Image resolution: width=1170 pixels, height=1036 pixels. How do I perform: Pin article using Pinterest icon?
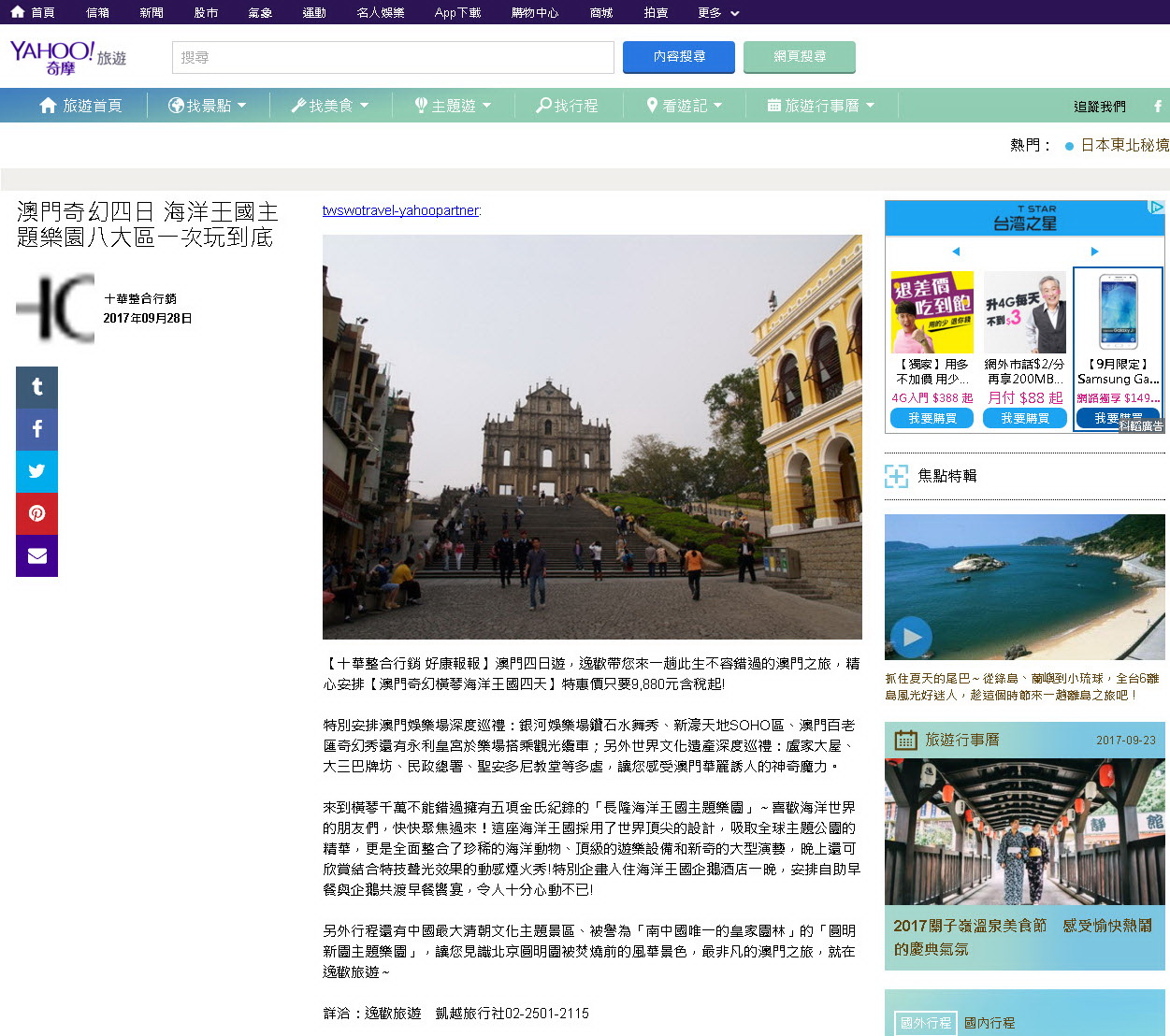(36, 513)
